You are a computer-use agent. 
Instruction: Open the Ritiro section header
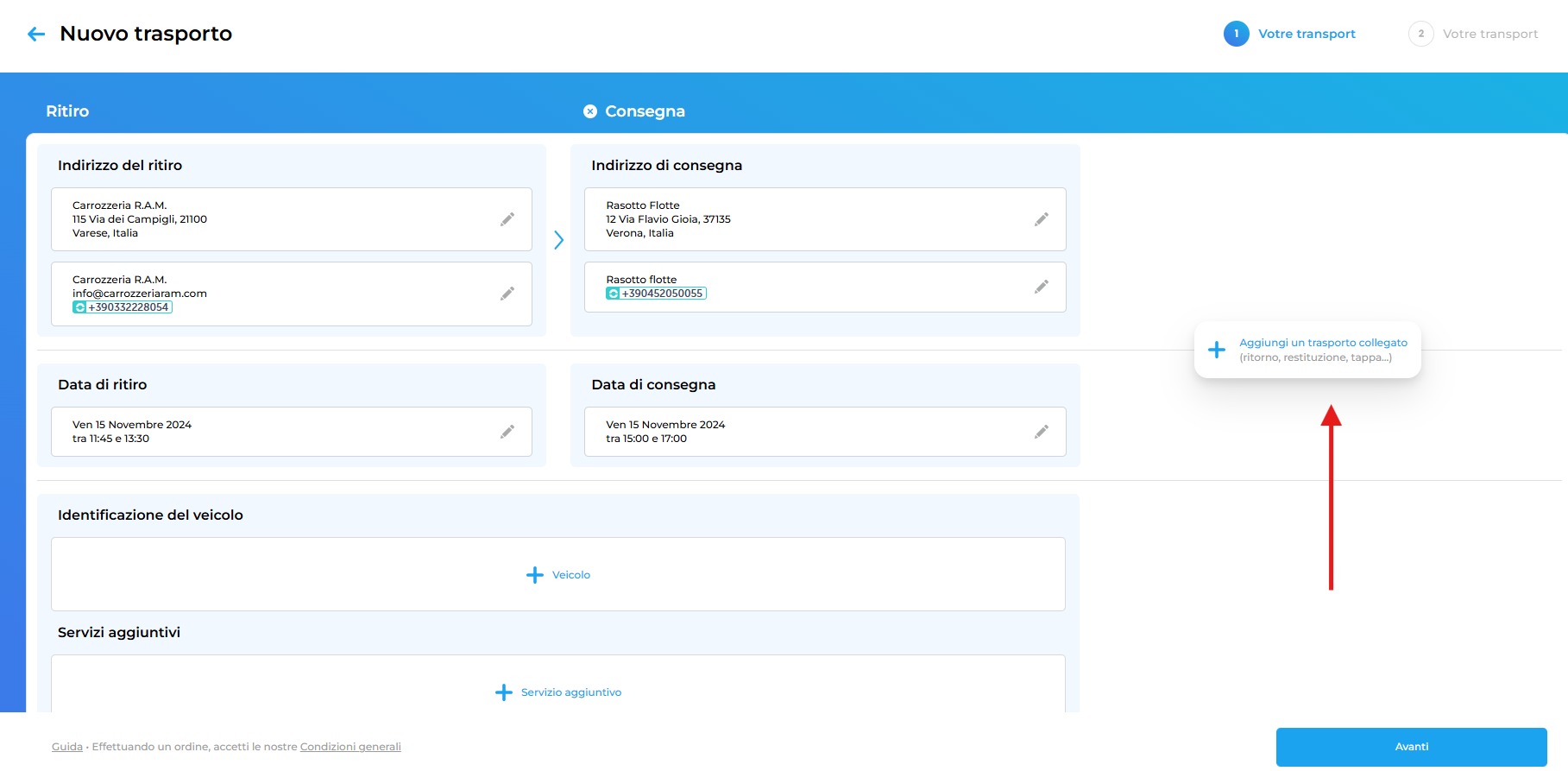[x=67, y=111]
